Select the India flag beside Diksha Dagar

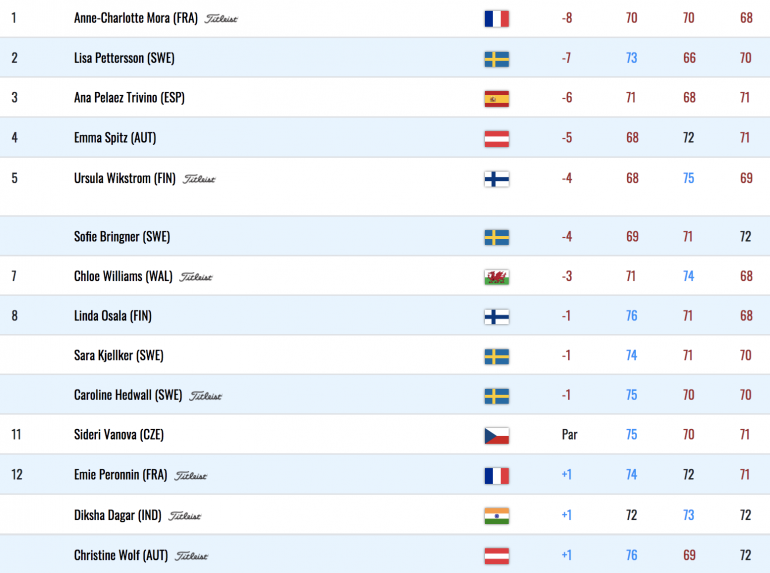click(496, 516)
